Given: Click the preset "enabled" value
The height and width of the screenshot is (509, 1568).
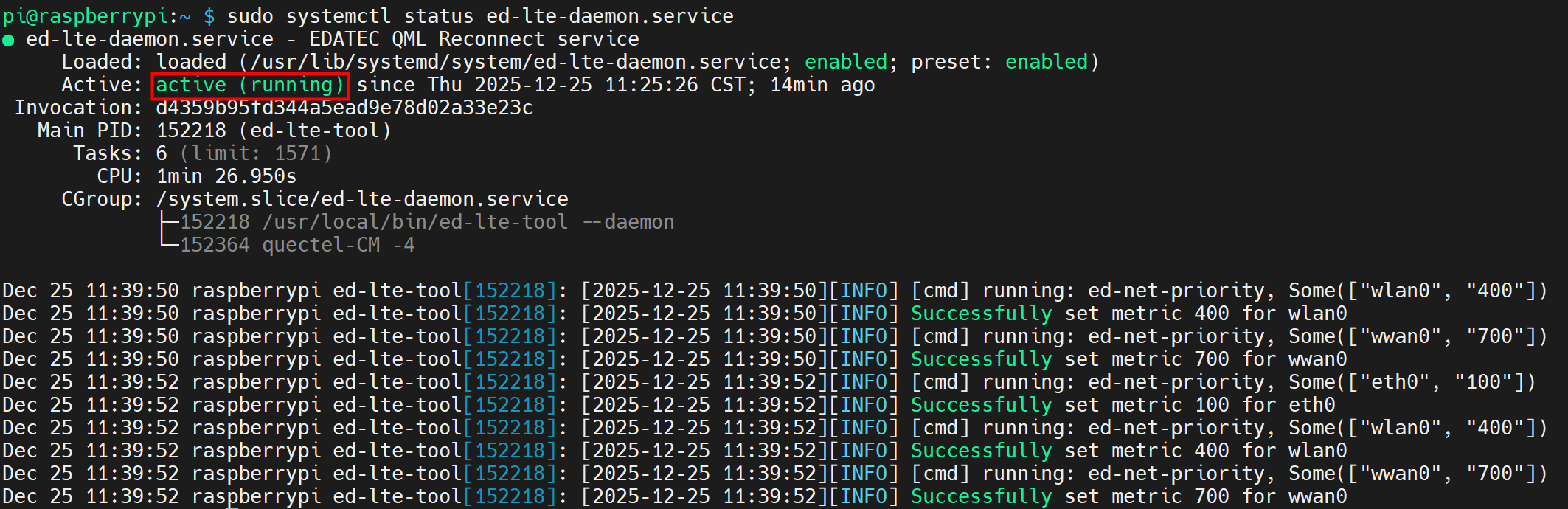Looking at the screenshot, I should pyautogui.click(x=1046, y=62).
